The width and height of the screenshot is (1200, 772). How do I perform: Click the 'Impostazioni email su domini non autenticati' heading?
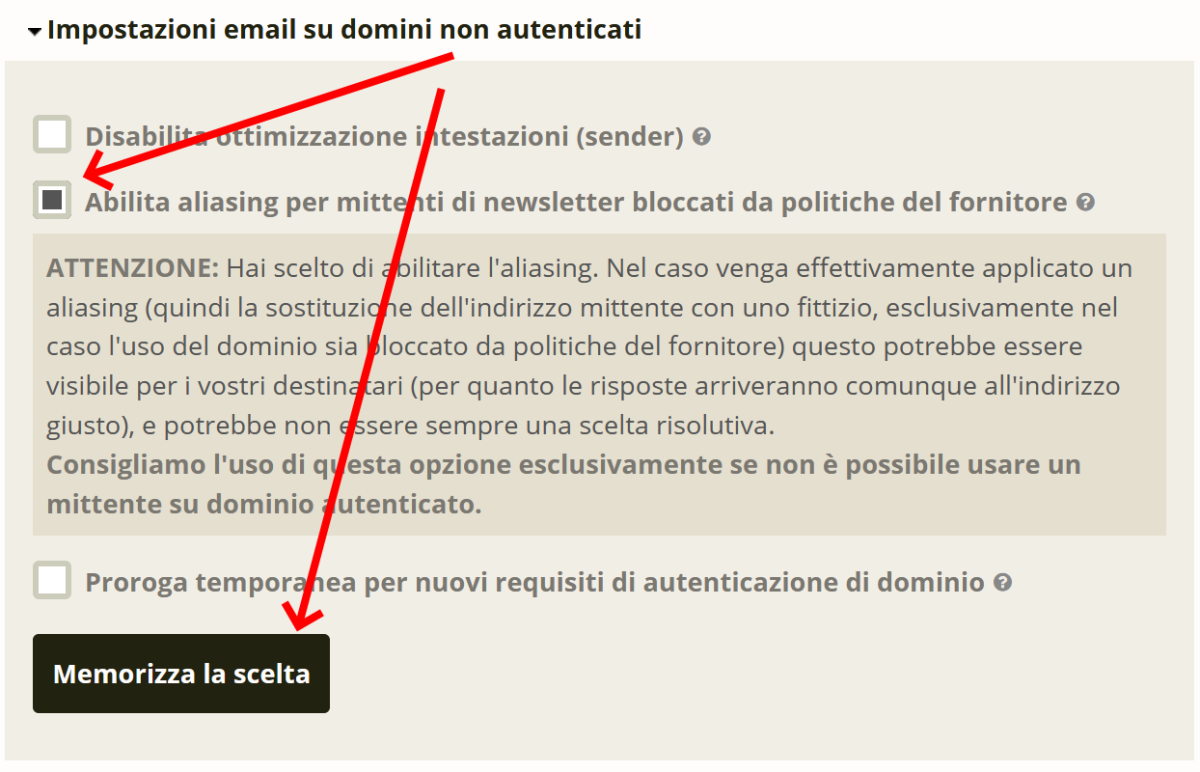pos(344,30)
